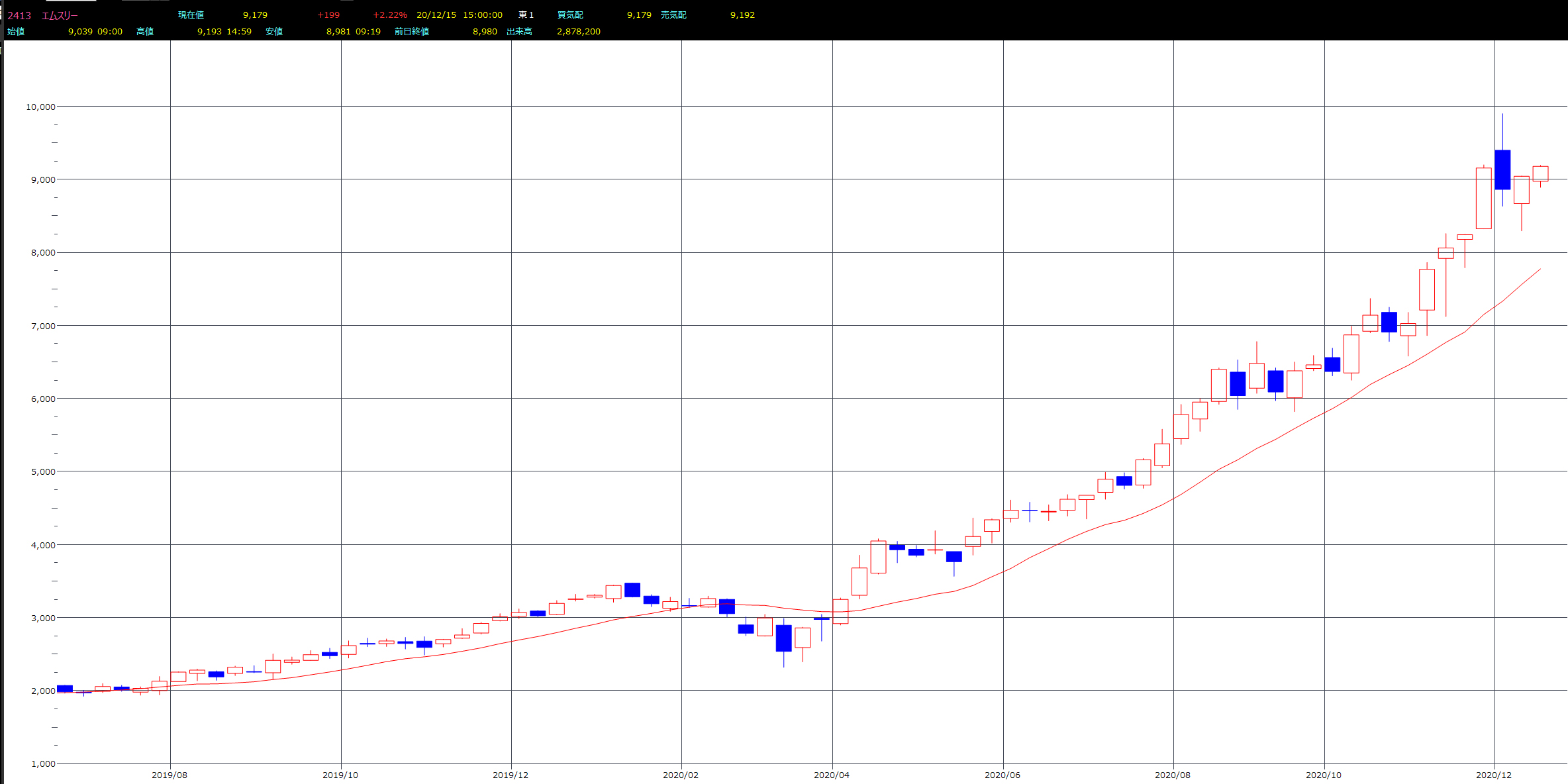Screen dimensions: 1568x784
Task: Click the +2.22% change percentage
Action: coord(390,15)
